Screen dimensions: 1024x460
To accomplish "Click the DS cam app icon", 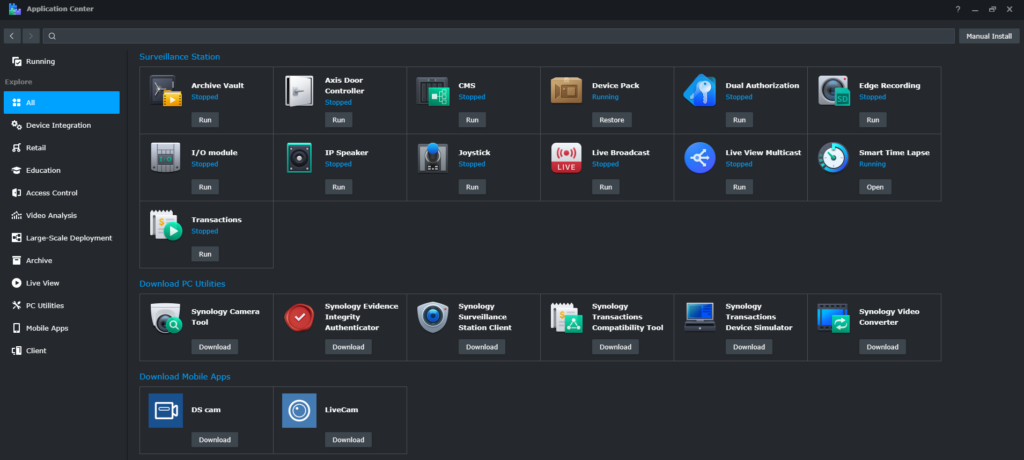I will point(166,410).
